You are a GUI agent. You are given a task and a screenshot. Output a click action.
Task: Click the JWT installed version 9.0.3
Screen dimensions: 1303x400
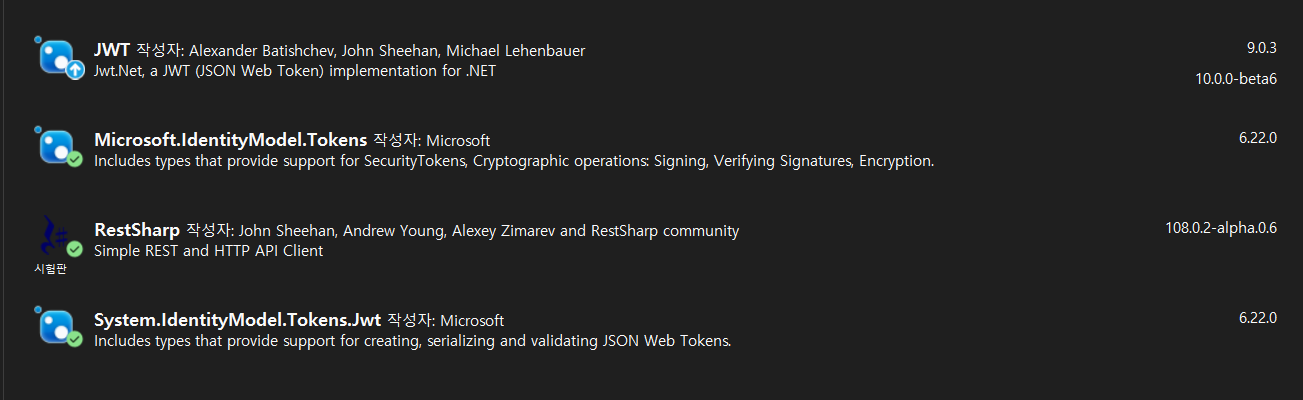click(x=1261, y=47)
